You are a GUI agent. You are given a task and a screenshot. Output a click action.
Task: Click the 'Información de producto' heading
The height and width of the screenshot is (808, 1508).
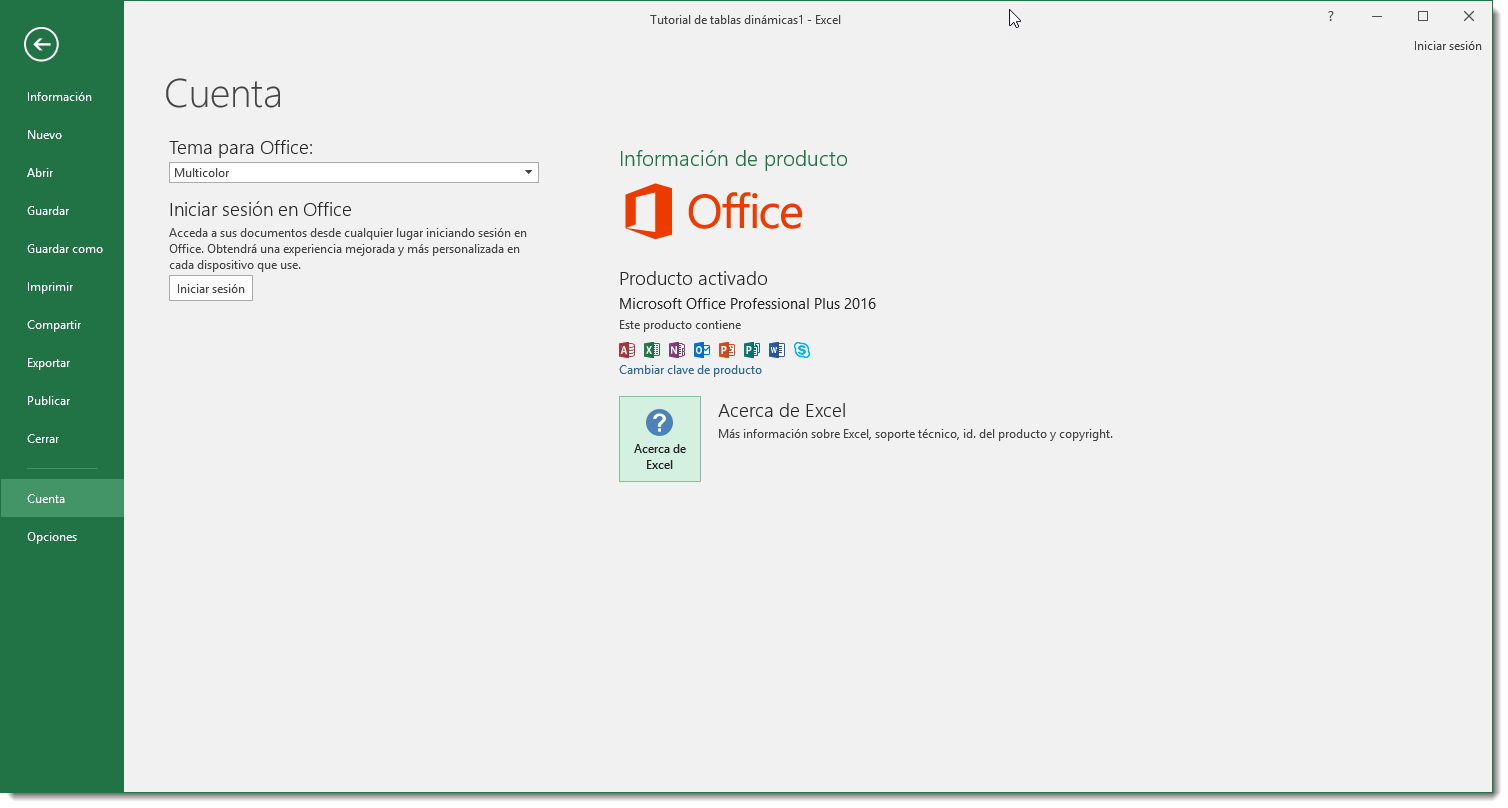(733, 159)
